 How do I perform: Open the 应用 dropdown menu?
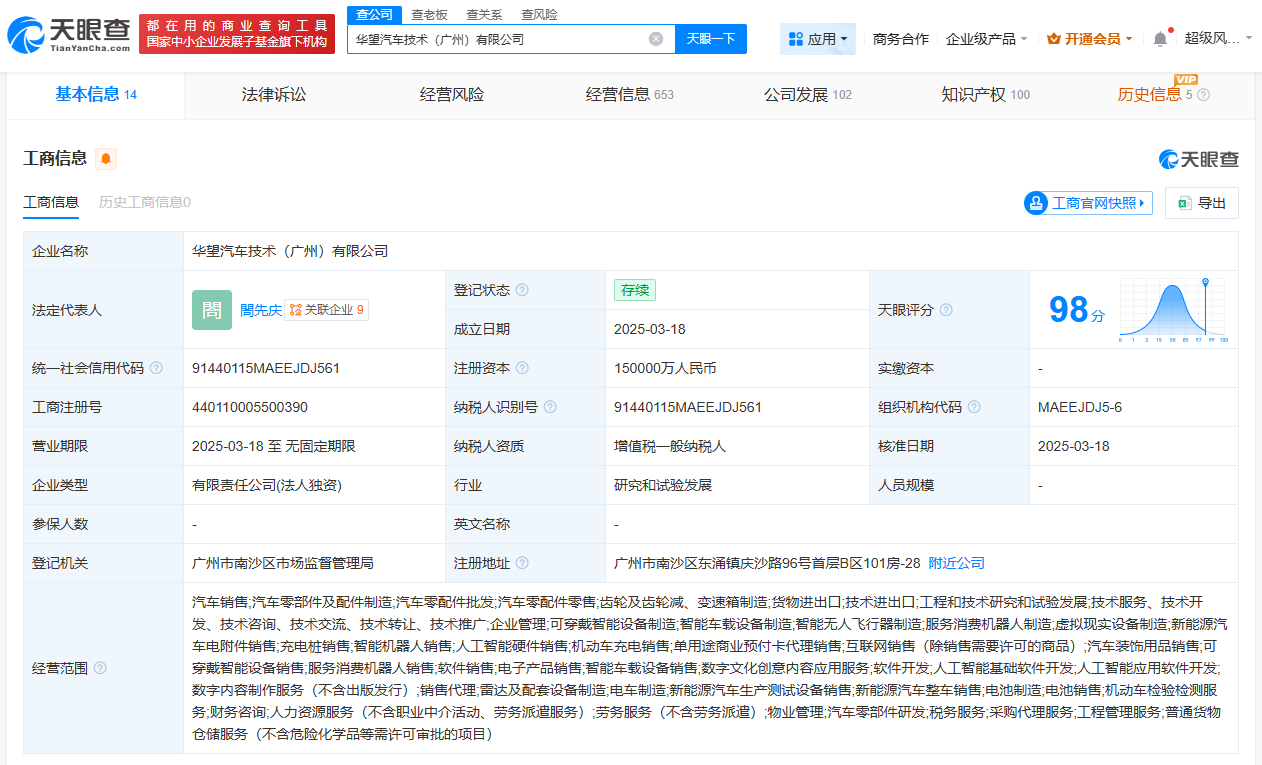[817, 37]
